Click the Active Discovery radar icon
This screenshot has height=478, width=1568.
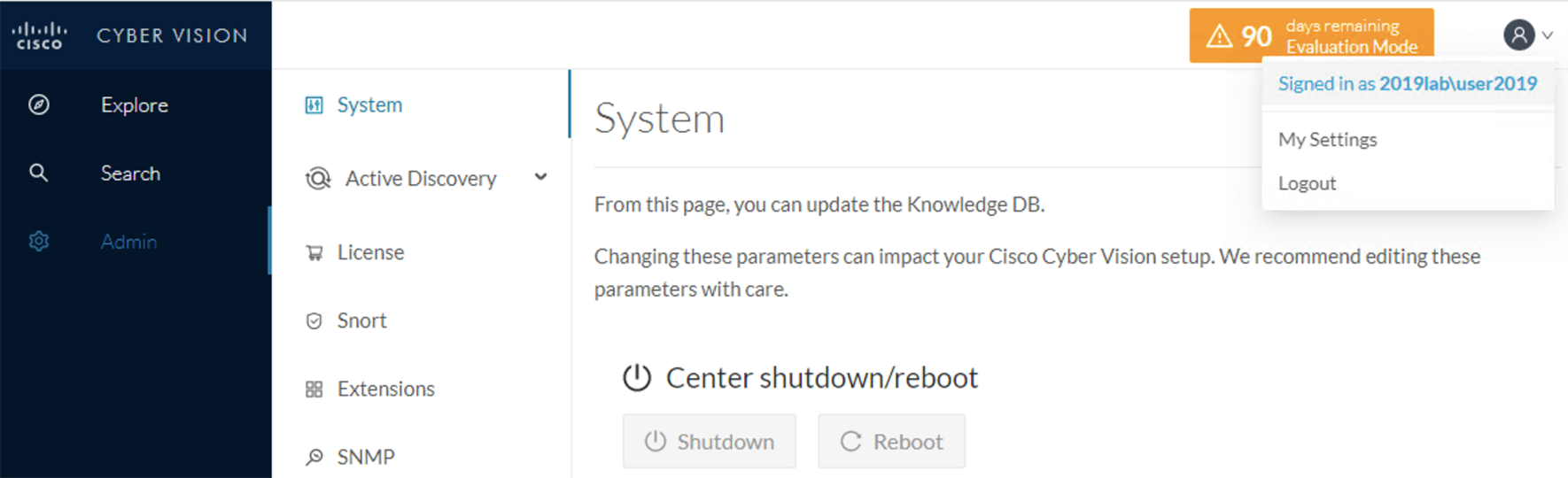coord(318,179)
